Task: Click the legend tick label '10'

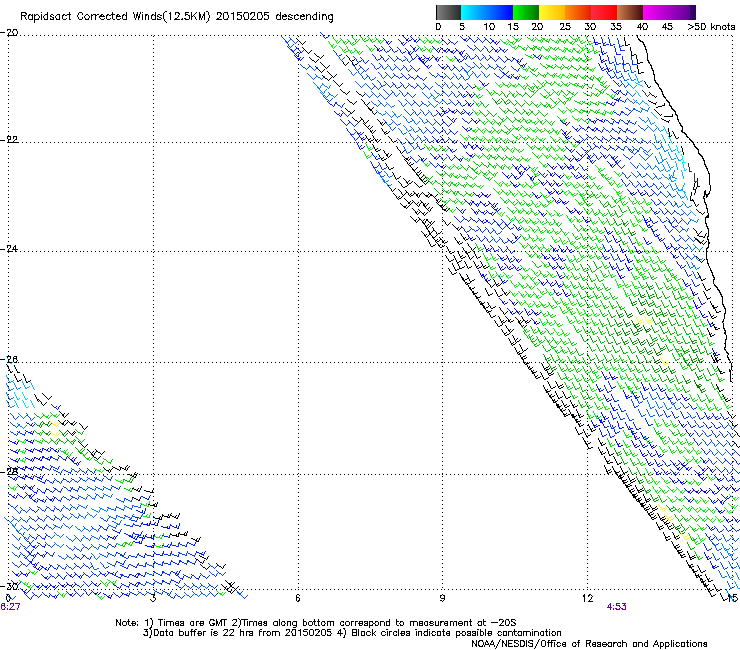Action: coord(489,27)
